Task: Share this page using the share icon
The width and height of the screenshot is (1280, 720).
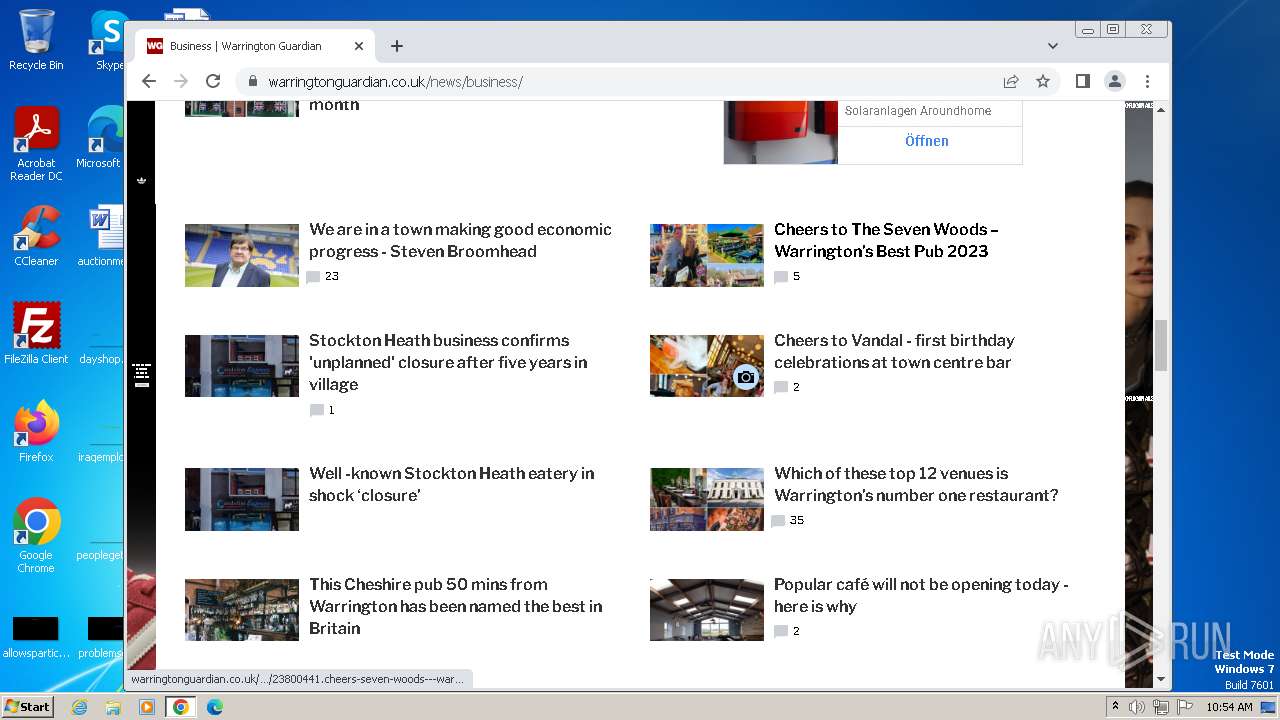Action: coord(1011,81)
